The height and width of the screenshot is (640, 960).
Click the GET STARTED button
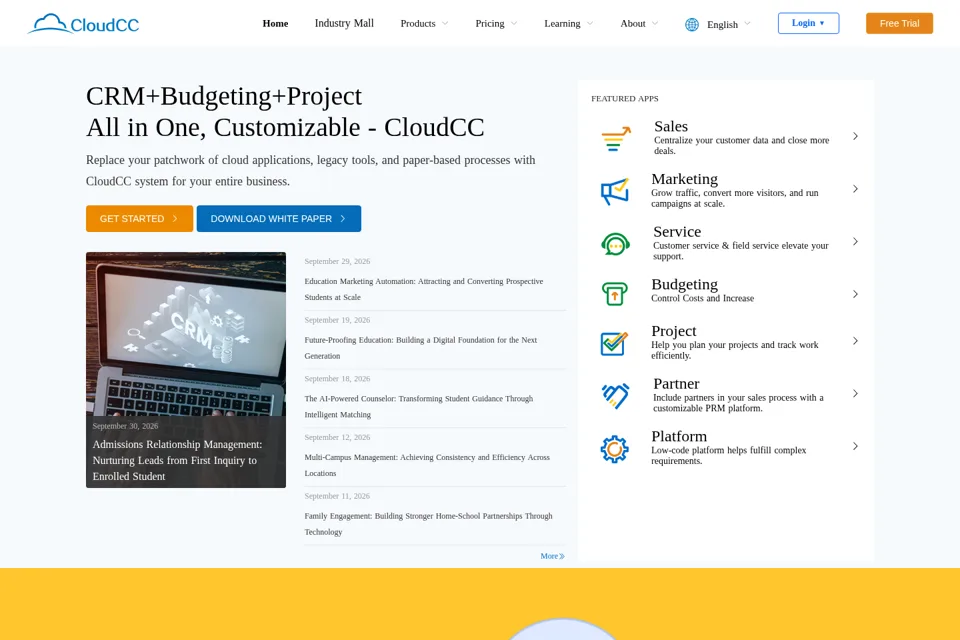coord(140,219)
